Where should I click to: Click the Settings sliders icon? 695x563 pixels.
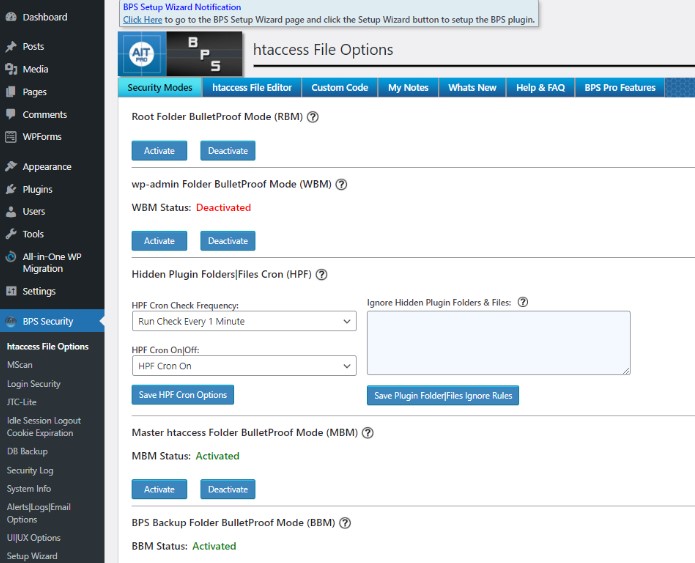coord(11,291)
